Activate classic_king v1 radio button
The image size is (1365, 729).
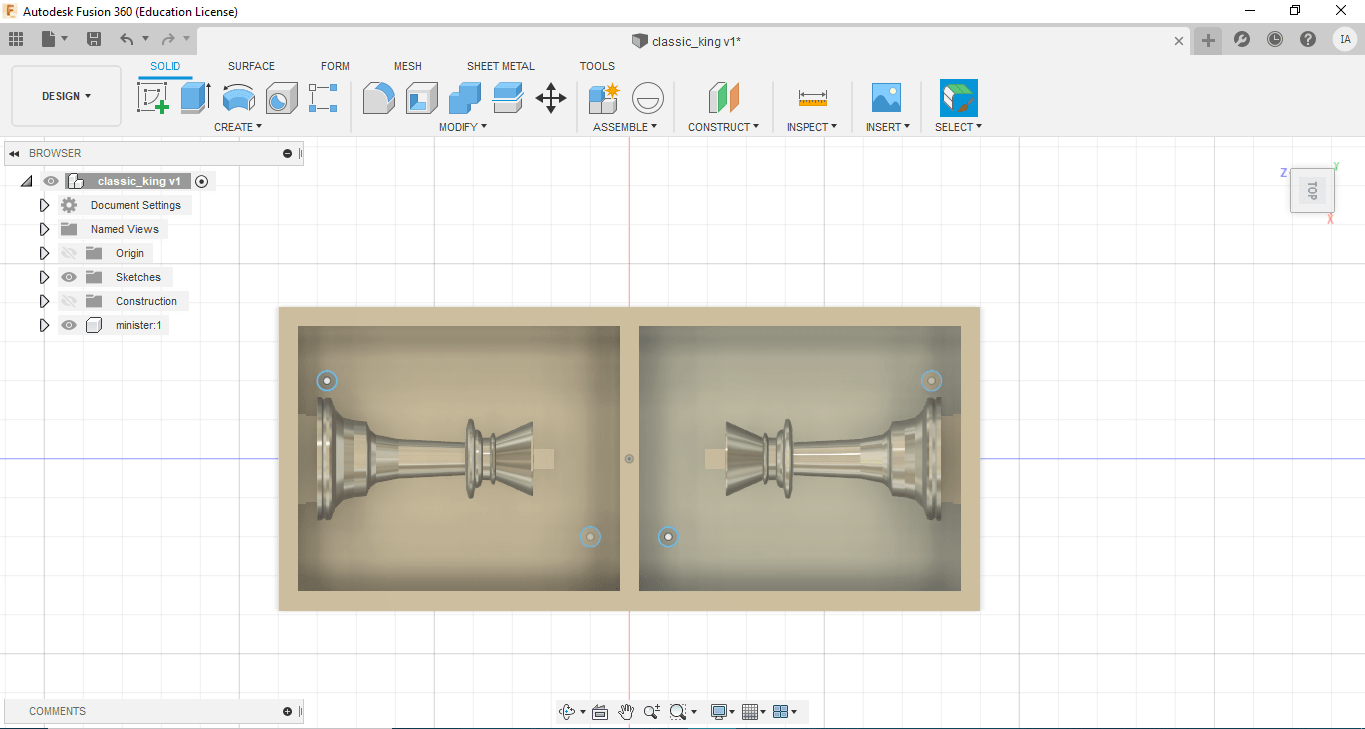point(202,181)
